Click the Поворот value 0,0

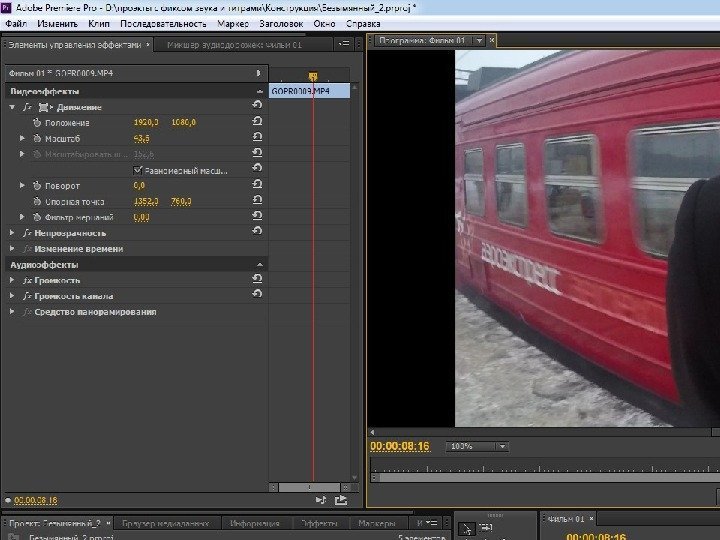tap(139, 186)
